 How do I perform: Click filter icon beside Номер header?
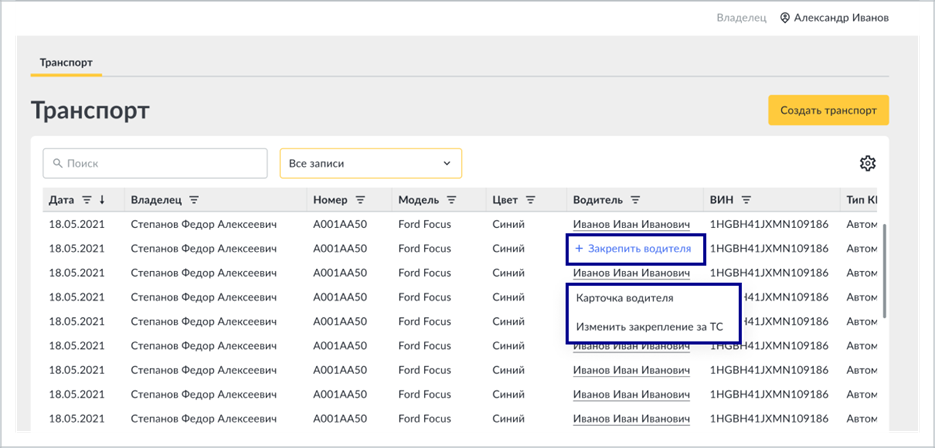pyautogui.click(x=360, y=200)
